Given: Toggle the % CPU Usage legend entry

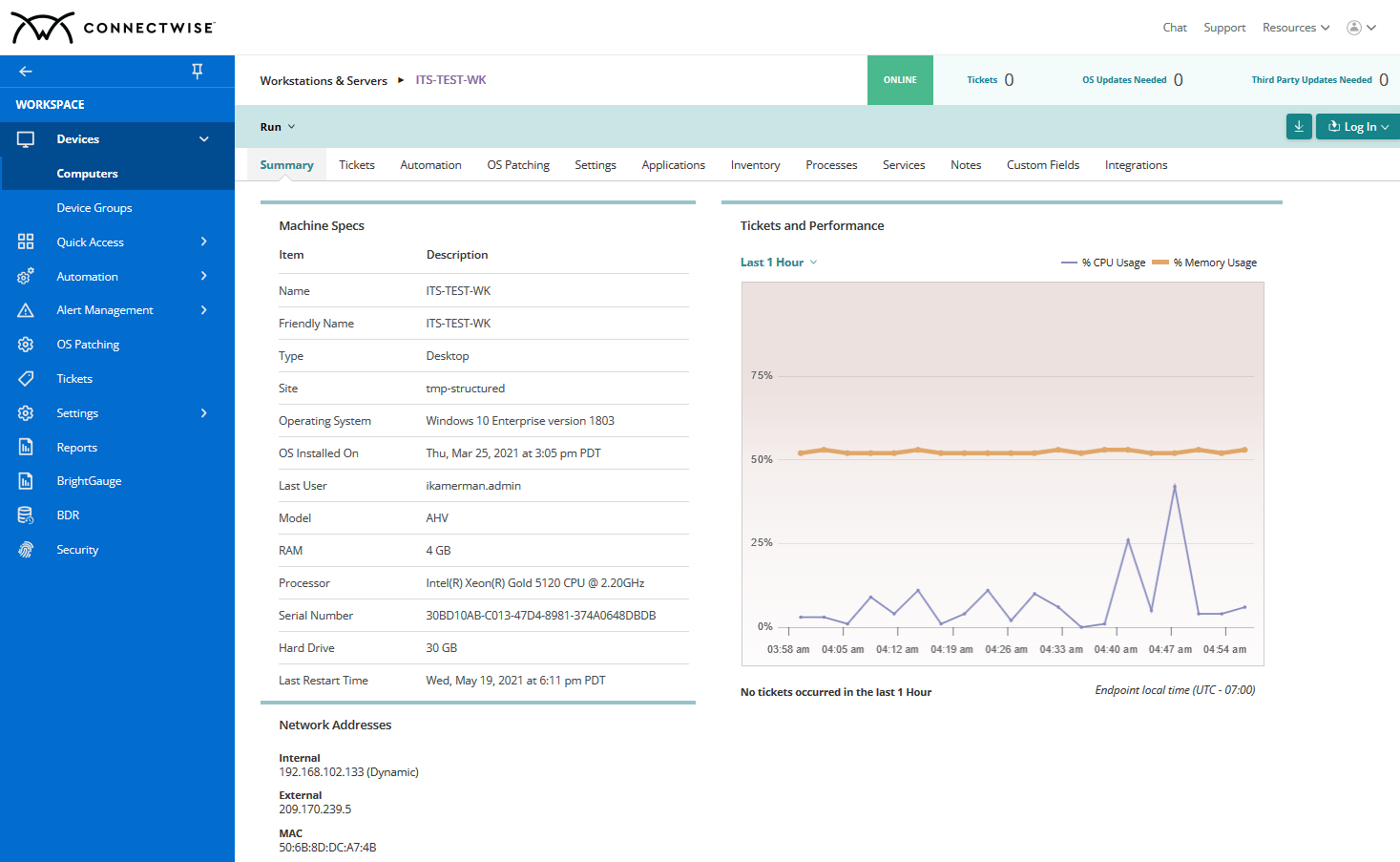Looking at the screenshot, I should coord(1103,262).
